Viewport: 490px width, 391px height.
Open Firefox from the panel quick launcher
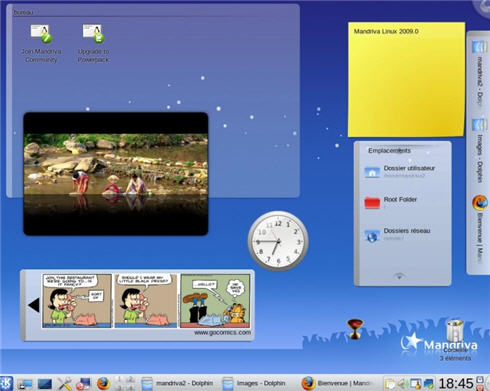[103, 383]
